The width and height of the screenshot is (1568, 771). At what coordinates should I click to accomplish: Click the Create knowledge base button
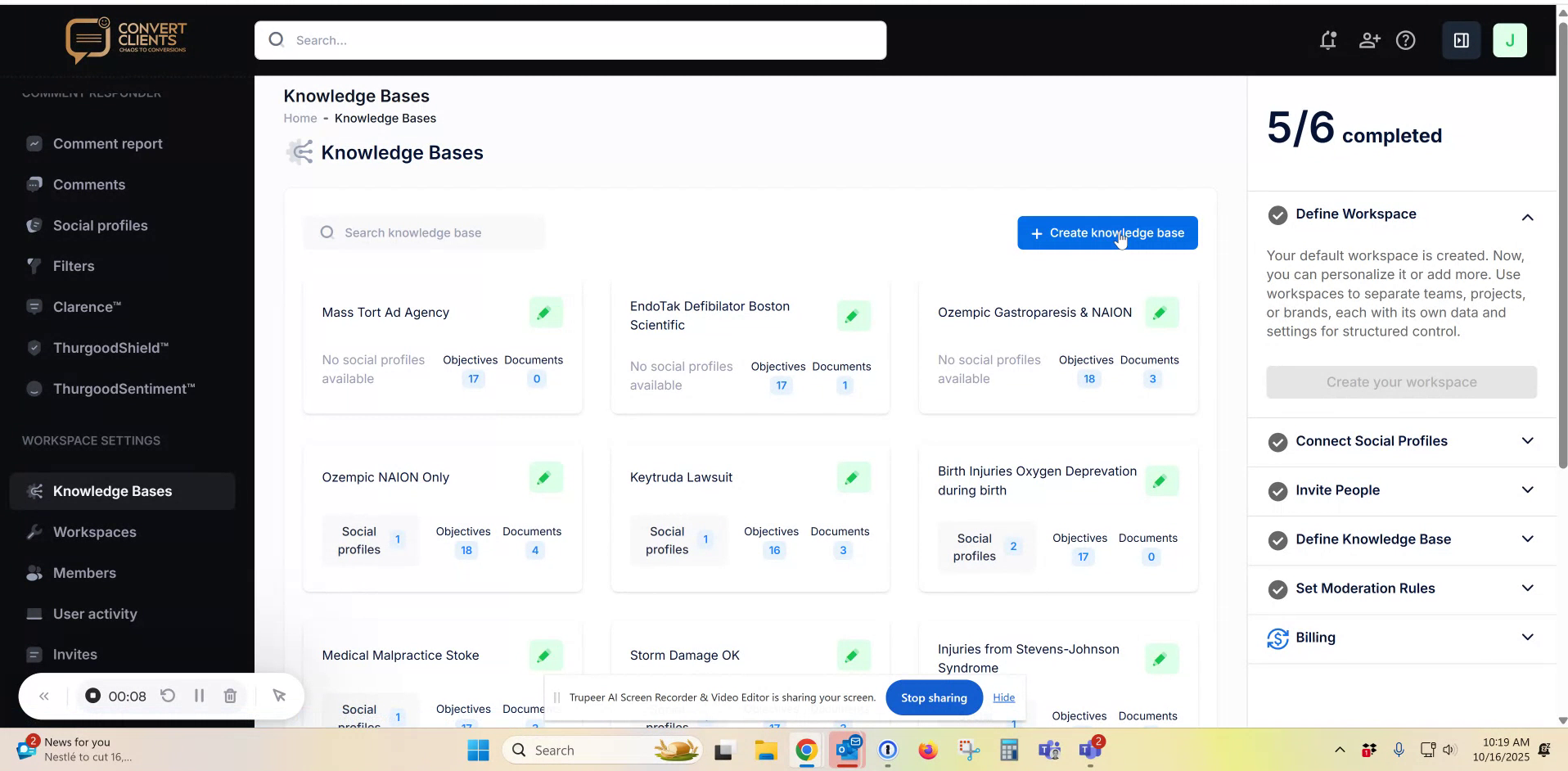1107,232
